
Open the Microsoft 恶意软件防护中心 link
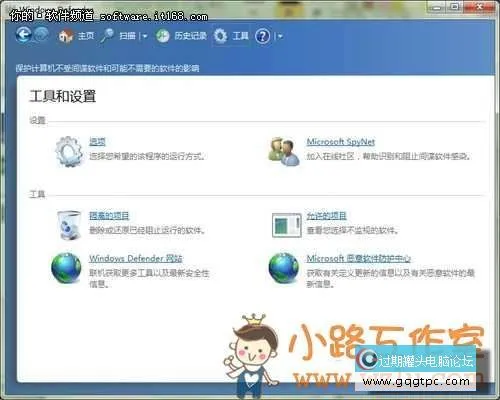359,258
